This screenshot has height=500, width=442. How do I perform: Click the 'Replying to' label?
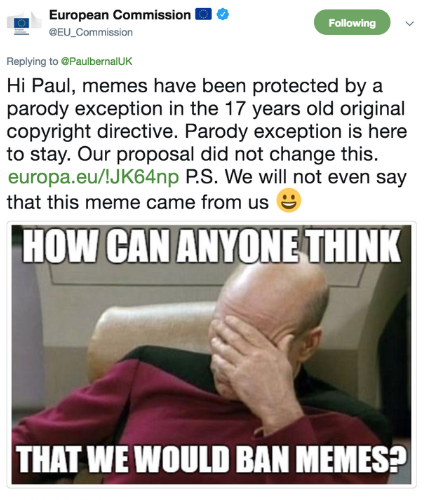pos(32,61)
